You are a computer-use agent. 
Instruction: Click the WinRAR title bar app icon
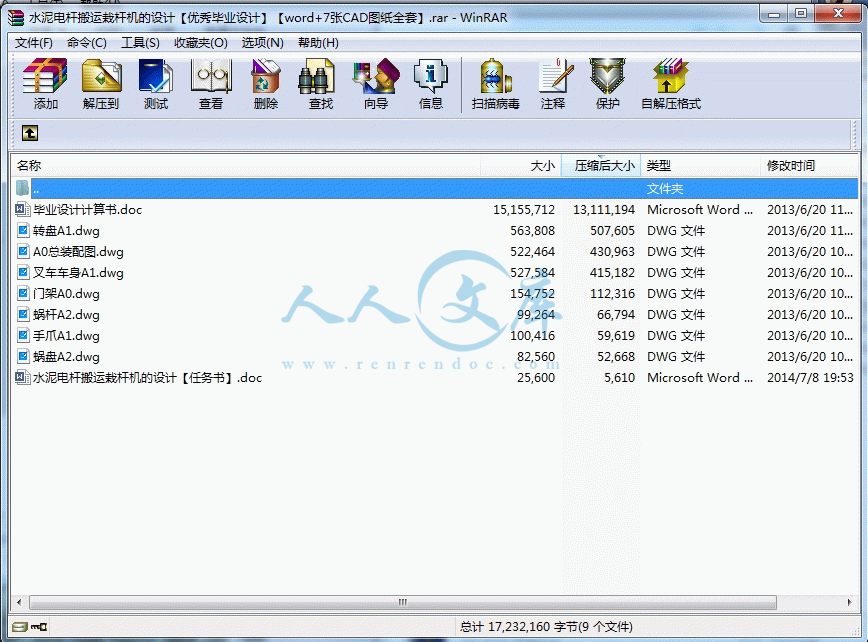pos(16,18)
